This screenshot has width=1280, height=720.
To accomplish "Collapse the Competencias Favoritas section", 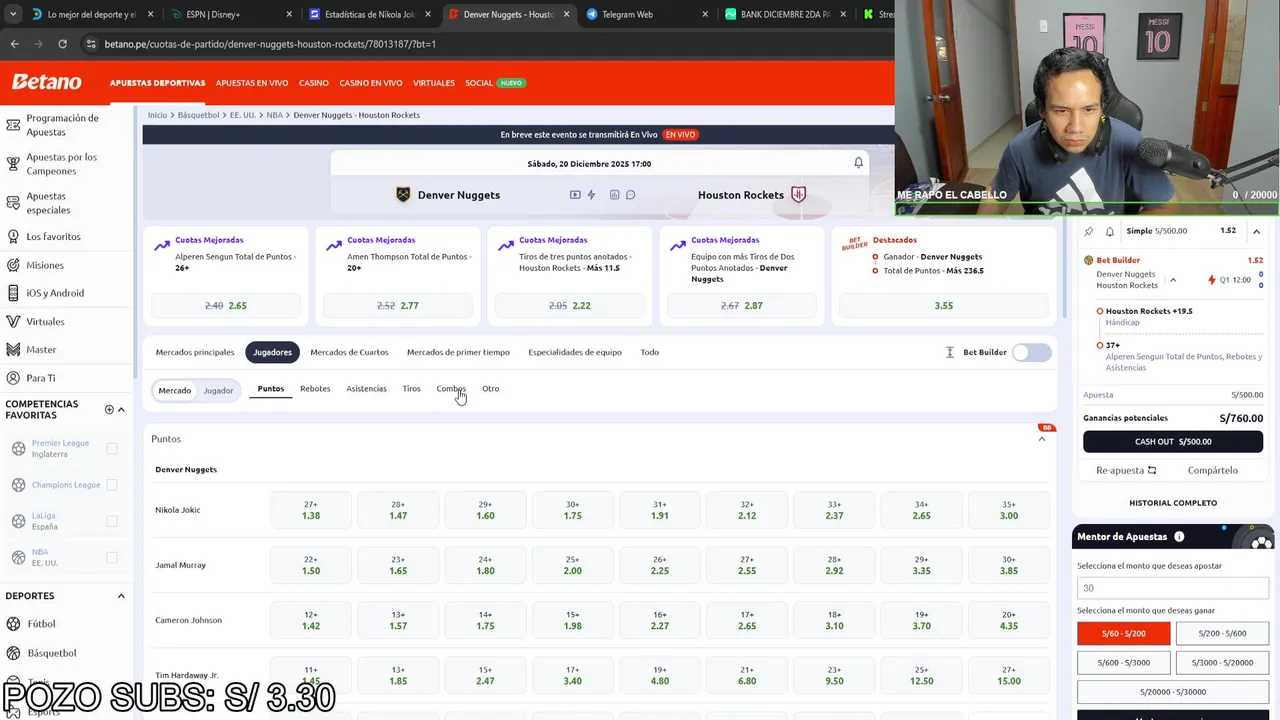I will pos(121,409).
